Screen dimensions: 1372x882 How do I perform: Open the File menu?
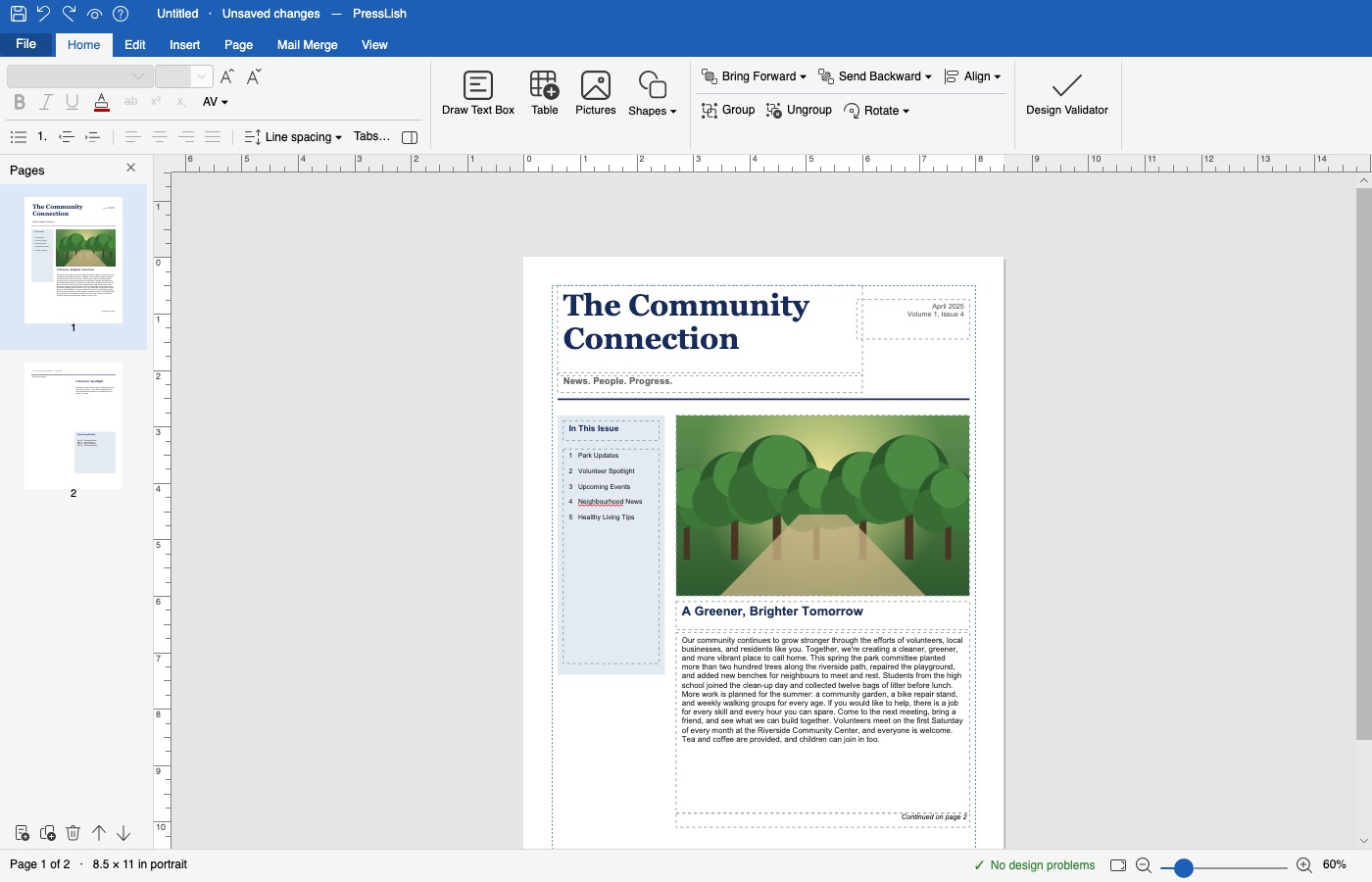click(26, 44)
